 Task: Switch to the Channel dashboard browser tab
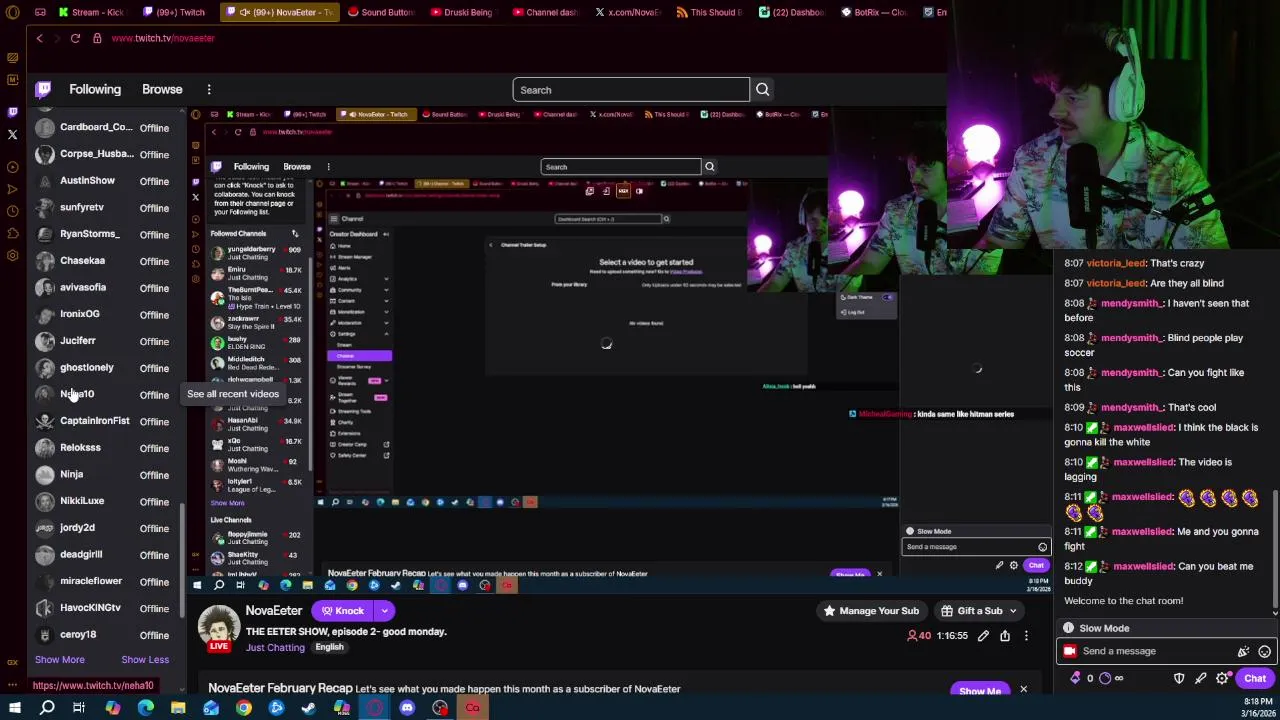tap(545, 12)
